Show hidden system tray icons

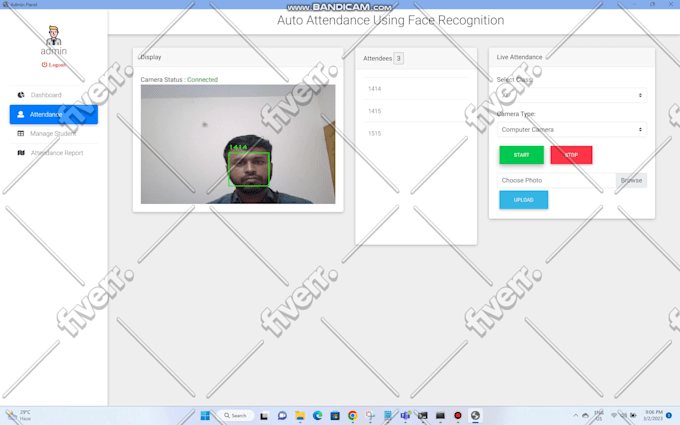575,415
